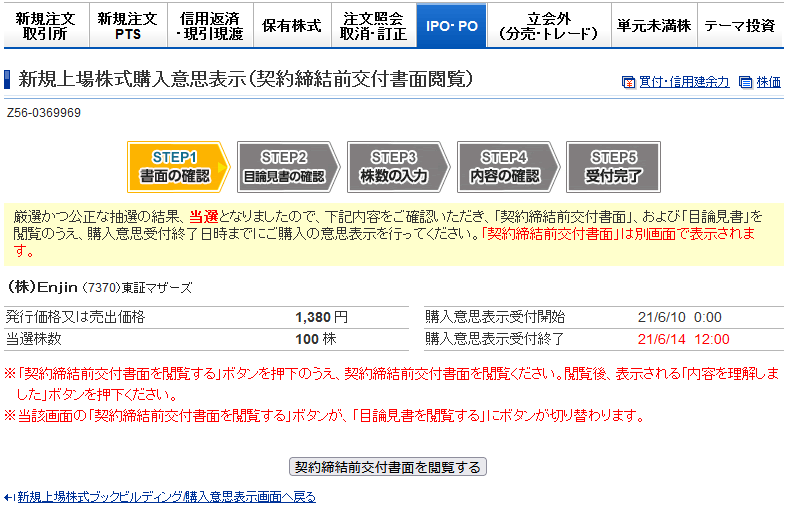Click the icon beside 買付・信用建余力
The image size is (790, 510).
[628, 83]
